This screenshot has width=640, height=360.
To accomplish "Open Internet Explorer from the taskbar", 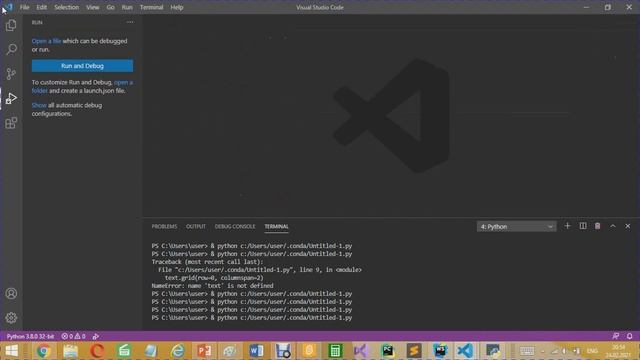I will coord(178,351).
